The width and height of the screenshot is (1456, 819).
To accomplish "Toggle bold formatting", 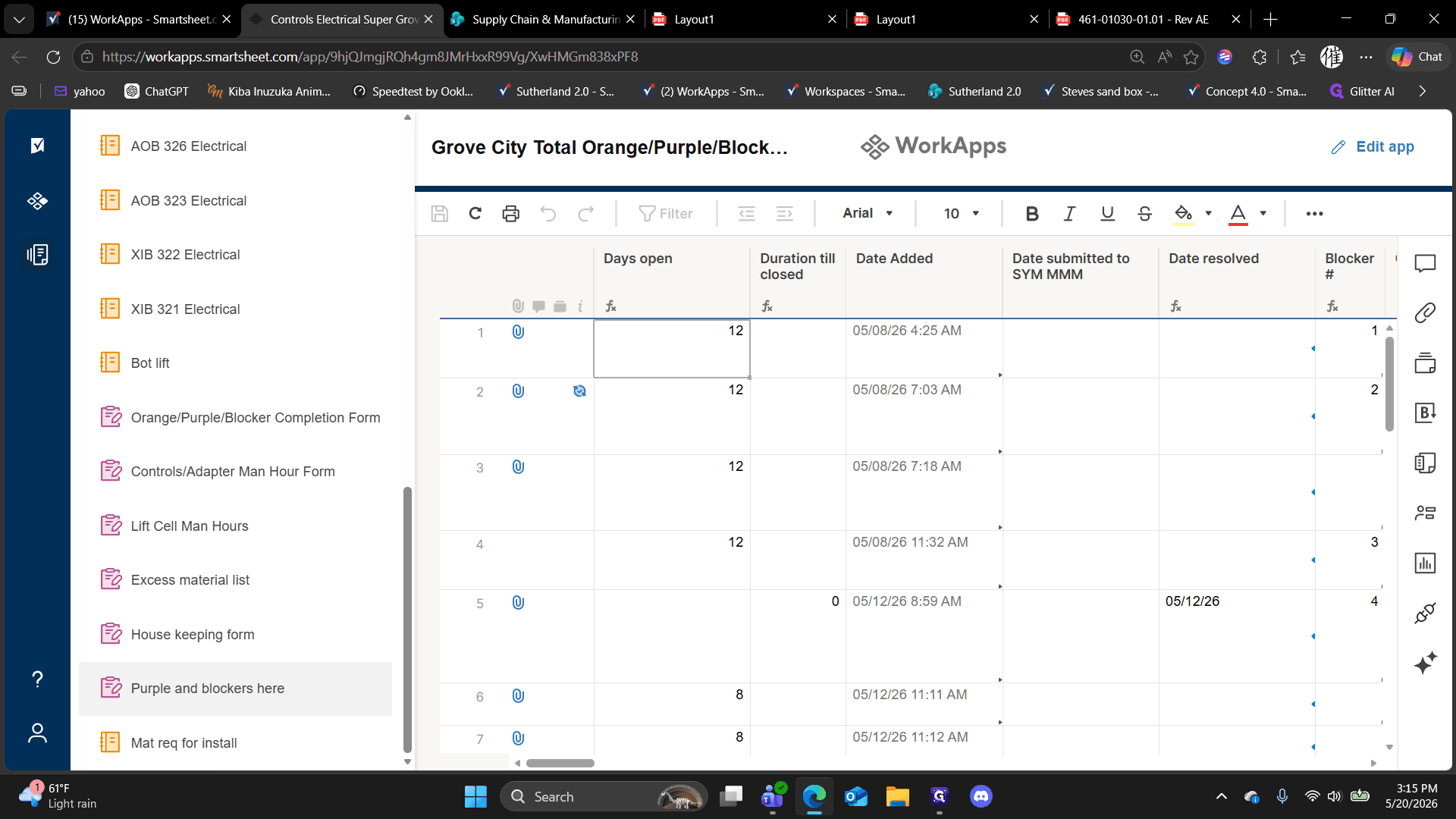I will tap(1031, 214).
